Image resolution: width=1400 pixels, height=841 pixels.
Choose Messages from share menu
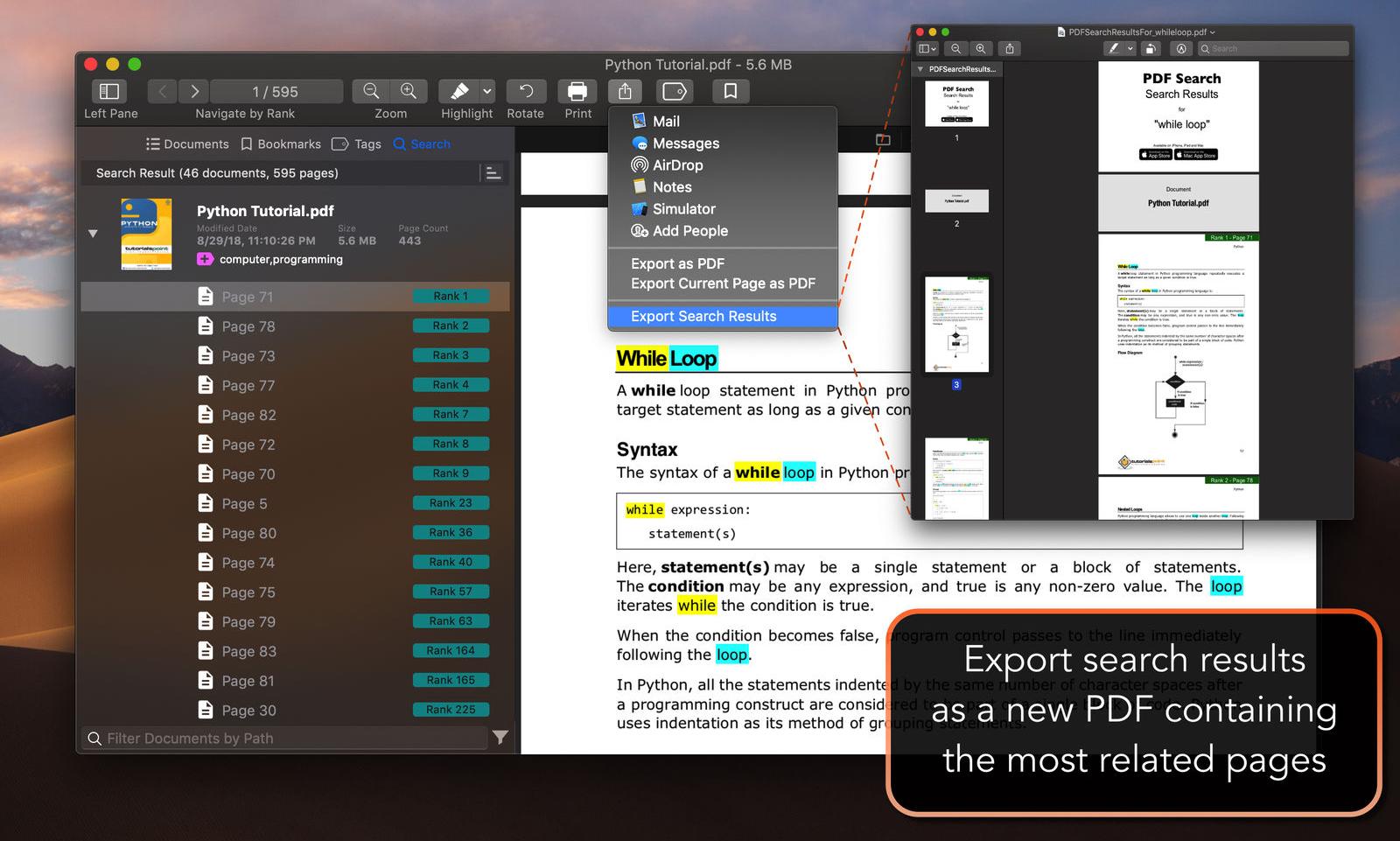(x=723, y=144)
